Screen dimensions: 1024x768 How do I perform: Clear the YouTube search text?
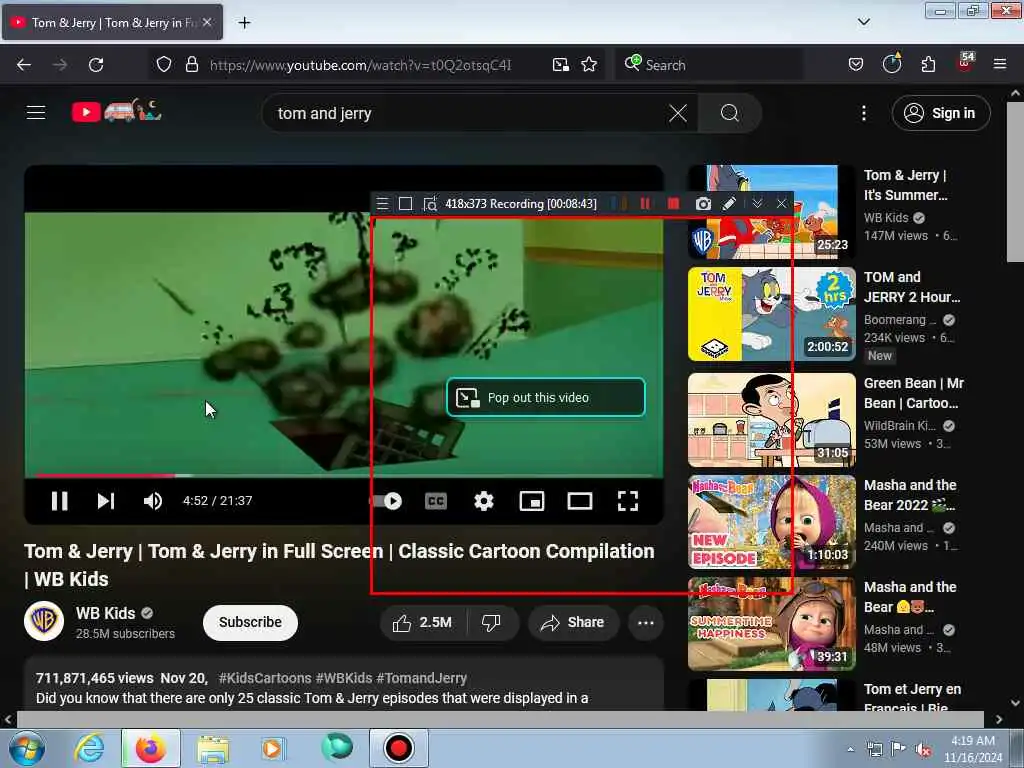point(678,113)
